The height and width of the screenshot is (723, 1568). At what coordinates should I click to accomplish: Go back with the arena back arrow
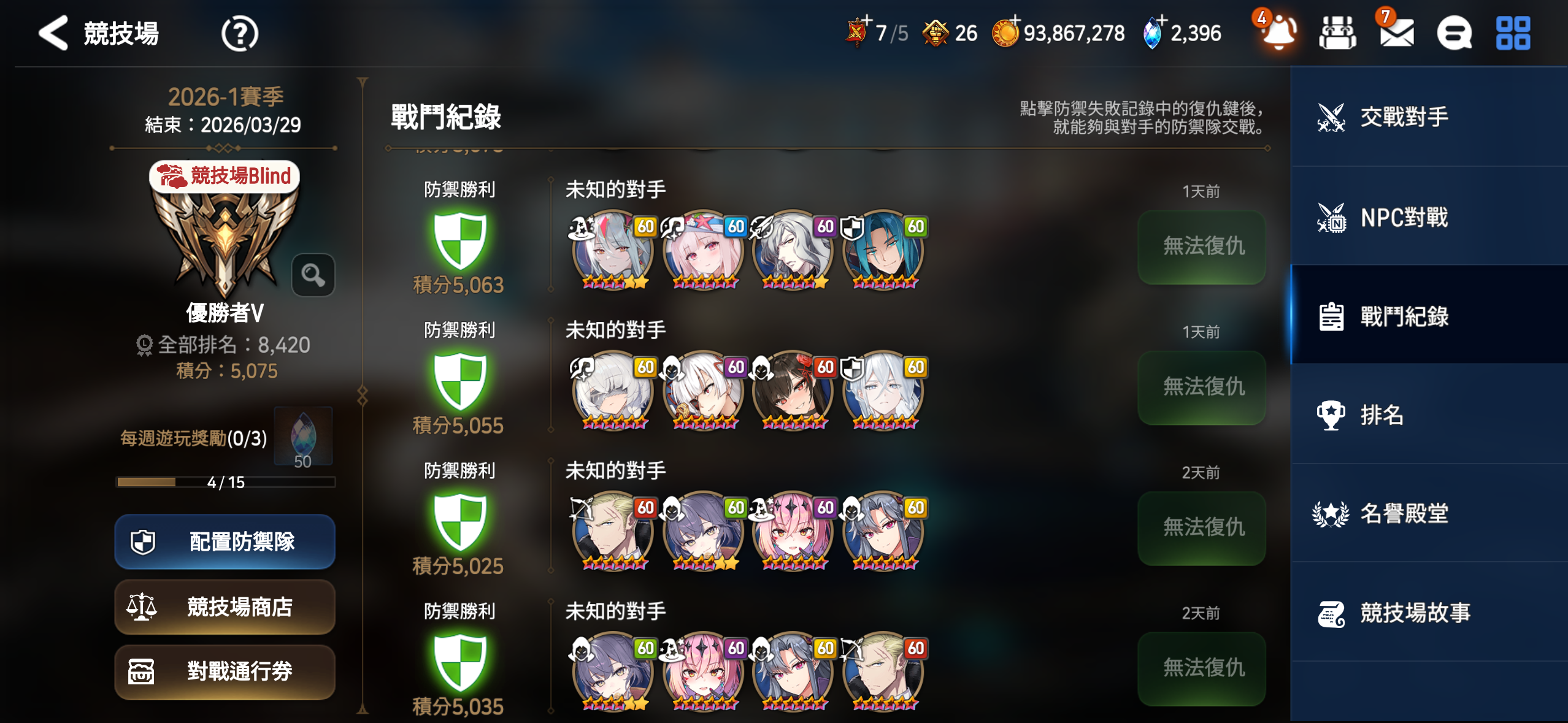pos(53,33)
